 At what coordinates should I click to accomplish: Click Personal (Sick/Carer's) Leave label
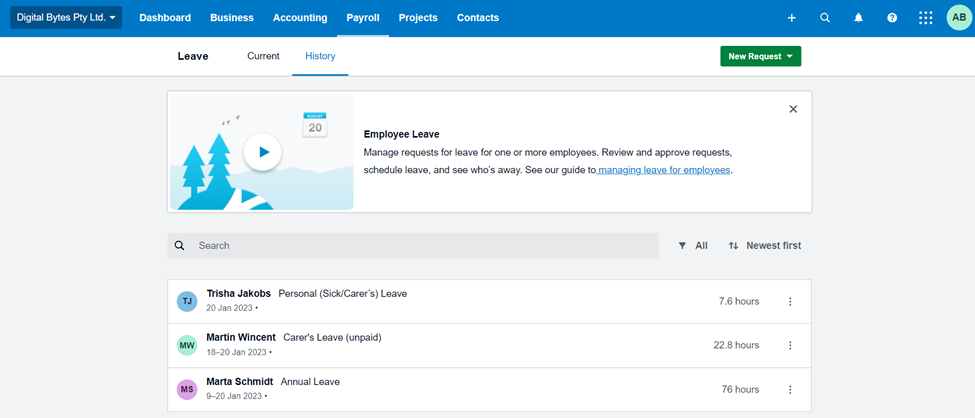[x=343, y=294]
